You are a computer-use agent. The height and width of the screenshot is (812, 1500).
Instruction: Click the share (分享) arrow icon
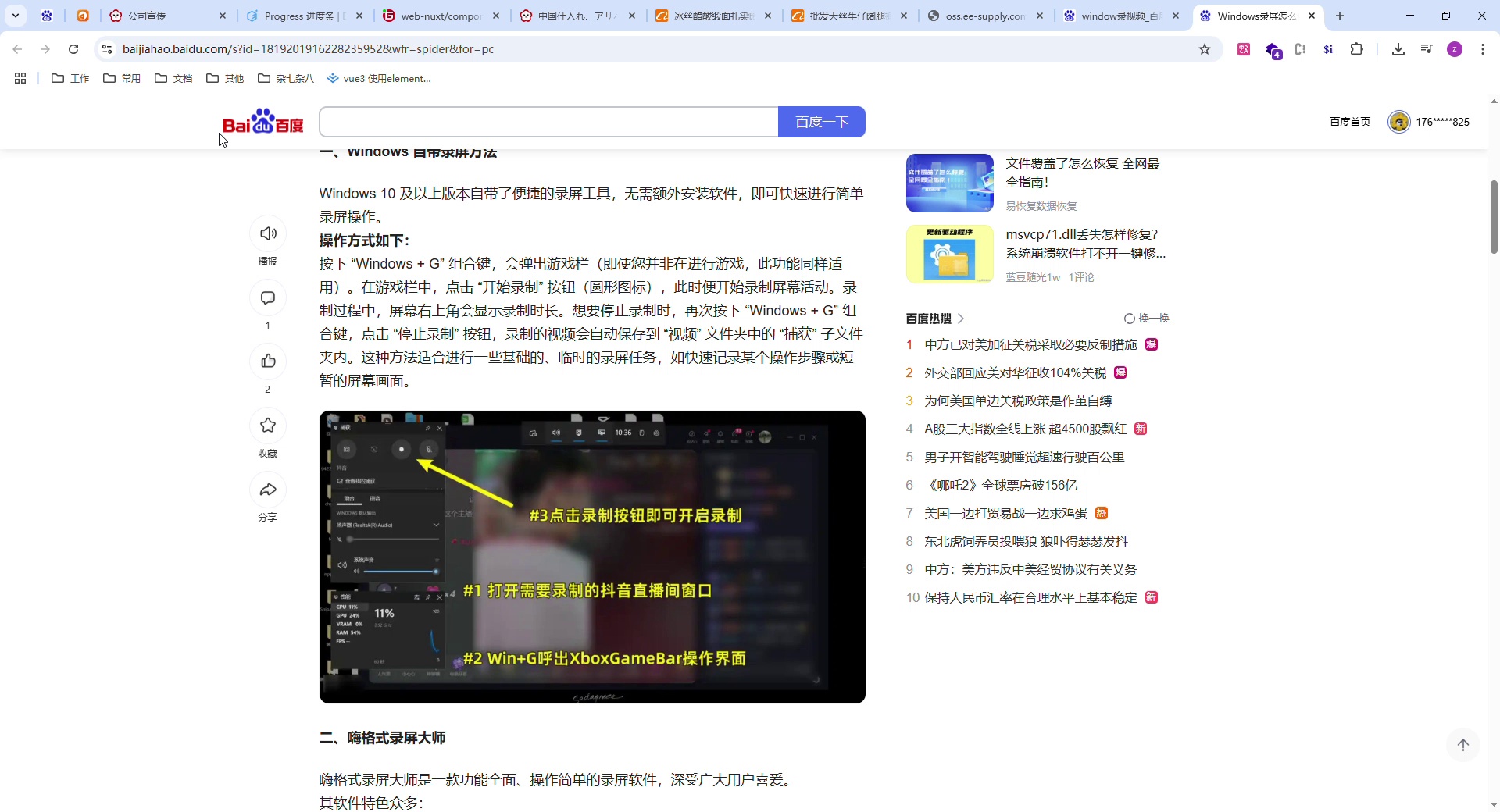coord(268,490)
